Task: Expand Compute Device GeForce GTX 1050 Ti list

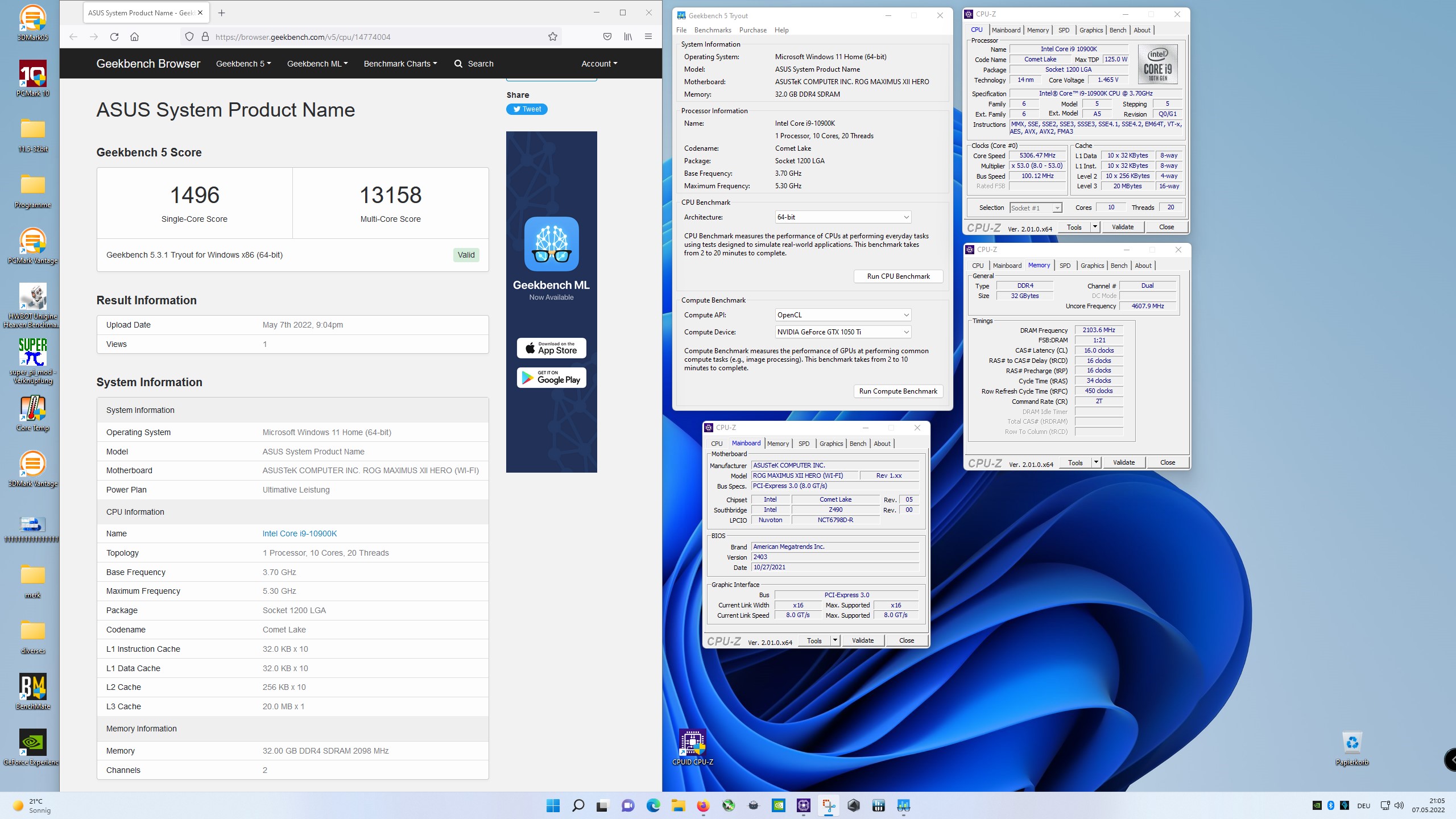Action: click(843, 332)
